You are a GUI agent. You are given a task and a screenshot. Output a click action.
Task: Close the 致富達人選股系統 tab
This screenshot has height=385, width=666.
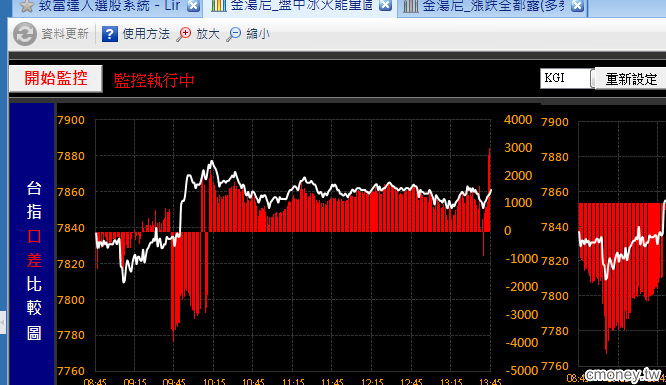[193, 6]
